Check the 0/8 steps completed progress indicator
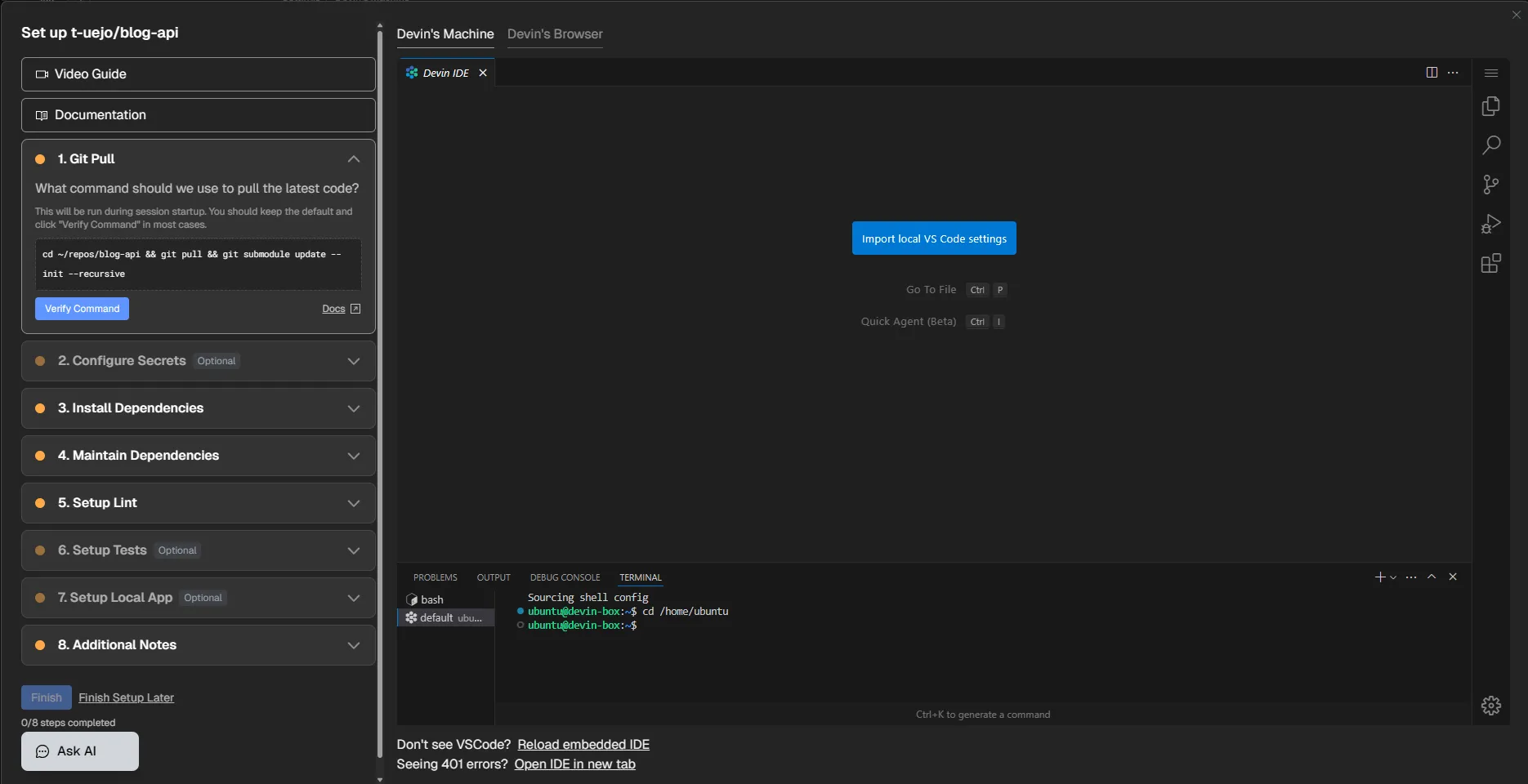The width and height of the screenshot is (1528, 784). [68, 723]
